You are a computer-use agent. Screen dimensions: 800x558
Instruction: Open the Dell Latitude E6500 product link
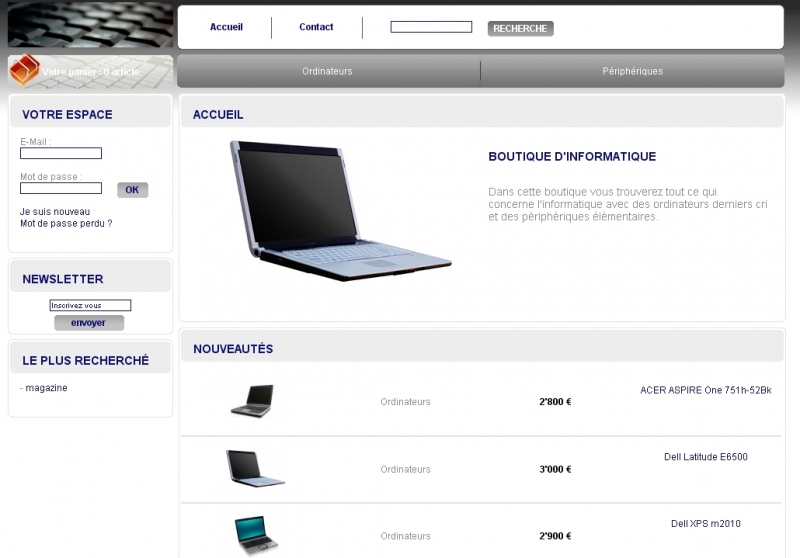point(706,457)
